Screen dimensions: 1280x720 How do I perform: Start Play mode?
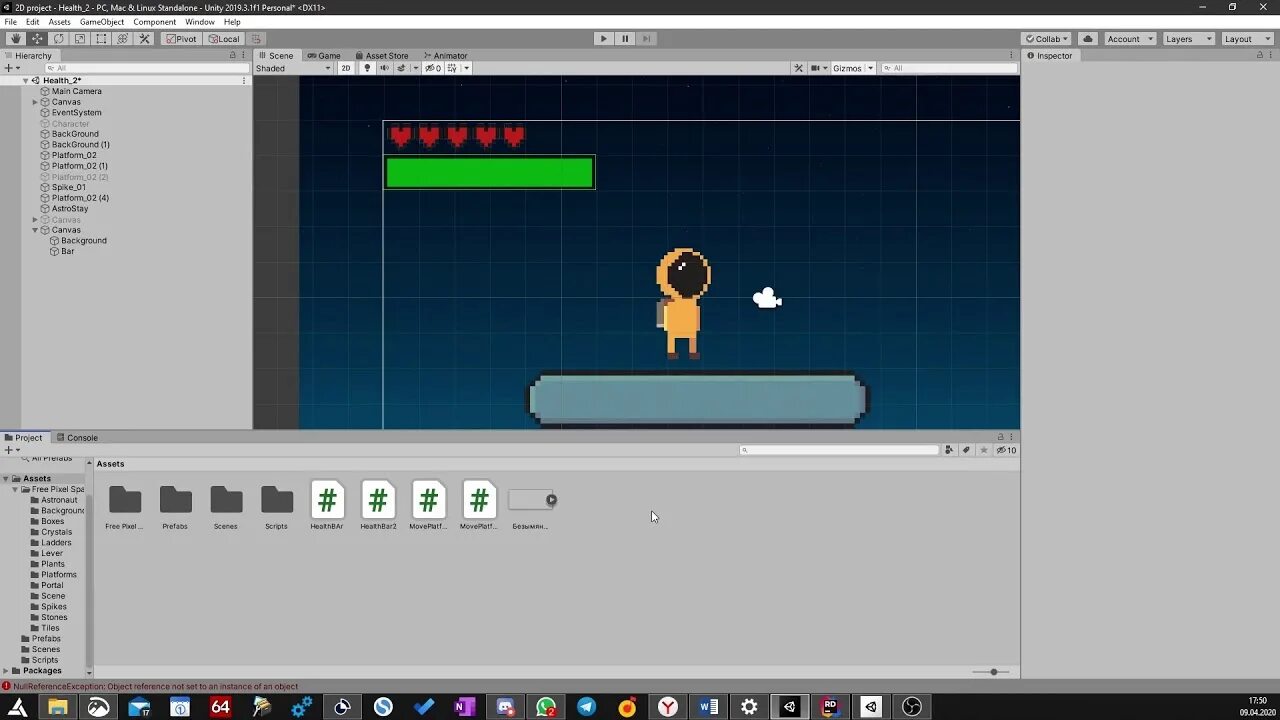pos(603,39)
